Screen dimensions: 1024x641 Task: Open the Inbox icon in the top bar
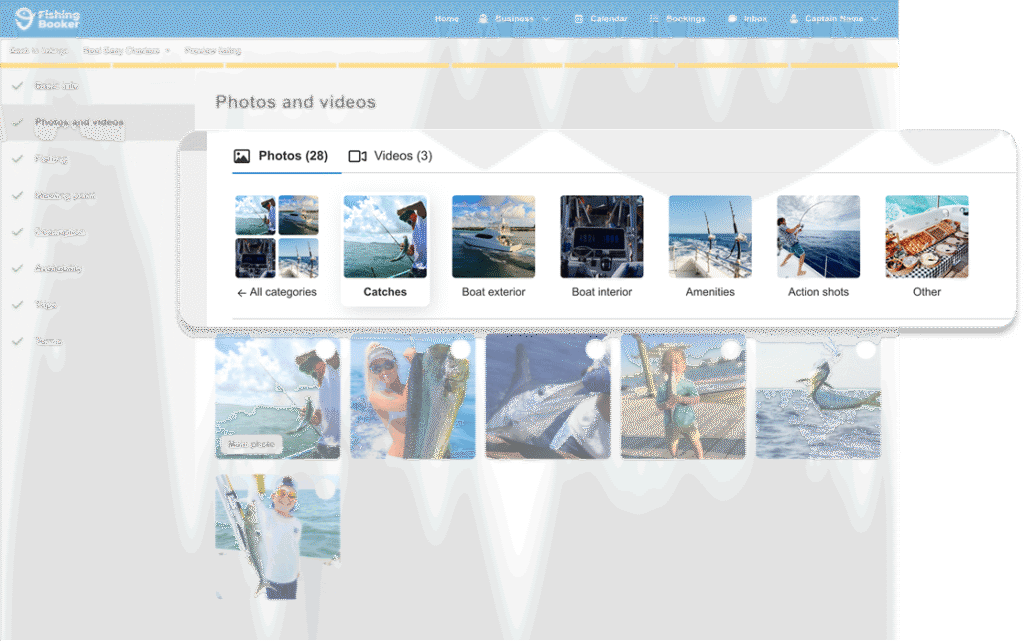click(734, 17)
